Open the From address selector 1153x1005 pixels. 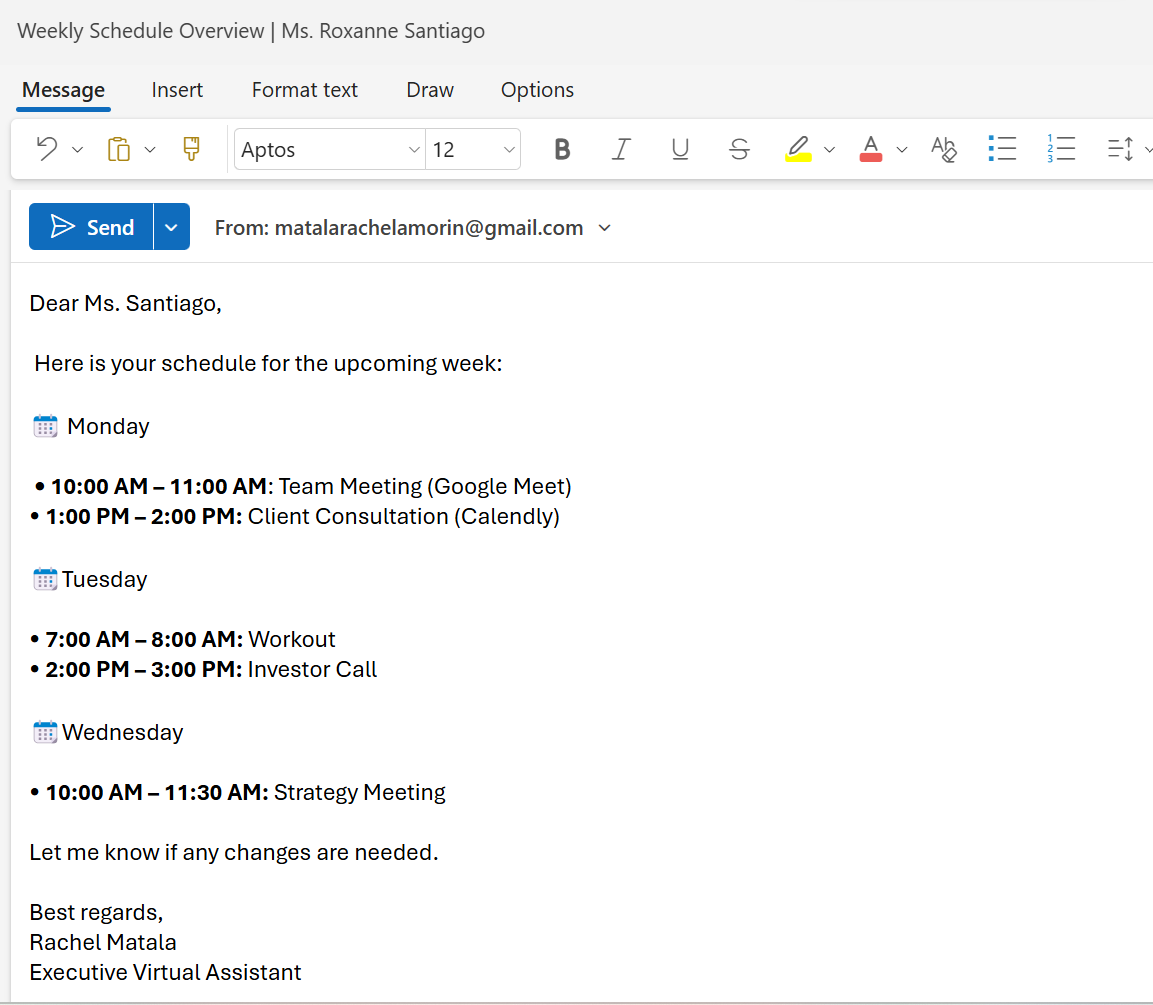(x=412, y=228)
